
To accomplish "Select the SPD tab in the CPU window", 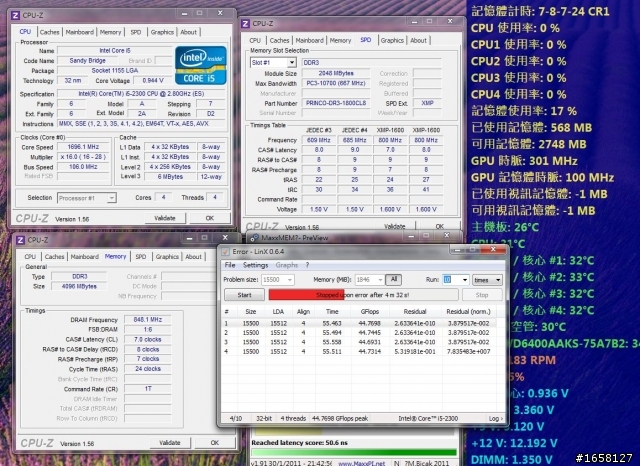I will coord(136,32).
